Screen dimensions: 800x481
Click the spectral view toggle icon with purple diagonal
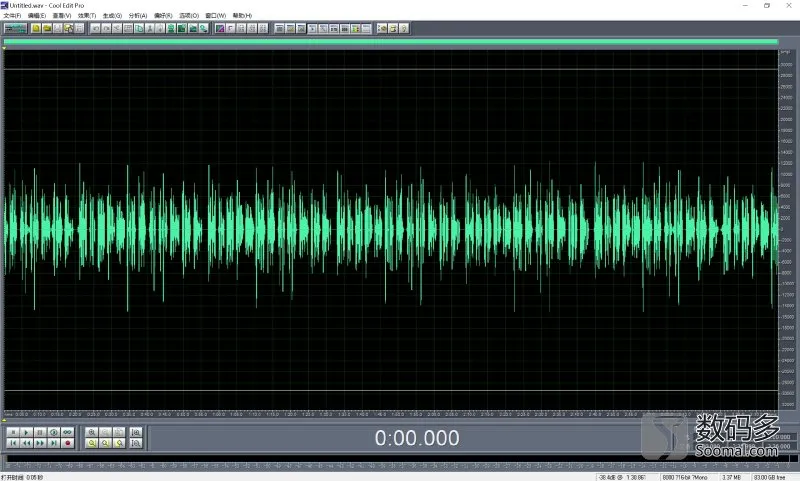click(x=220, y=29)
